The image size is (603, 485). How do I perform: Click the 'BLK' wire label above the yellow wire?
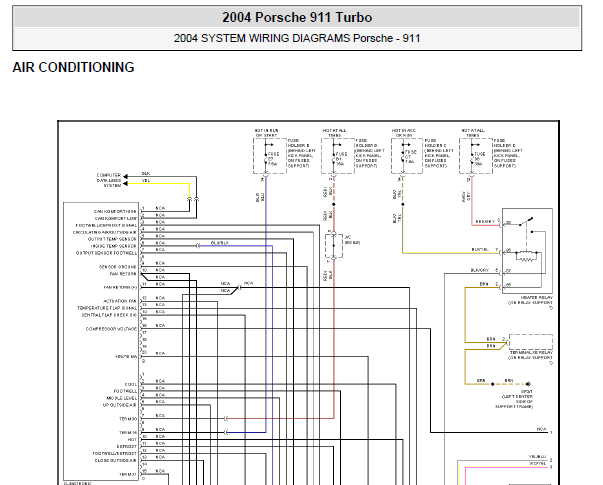point(146,174)
